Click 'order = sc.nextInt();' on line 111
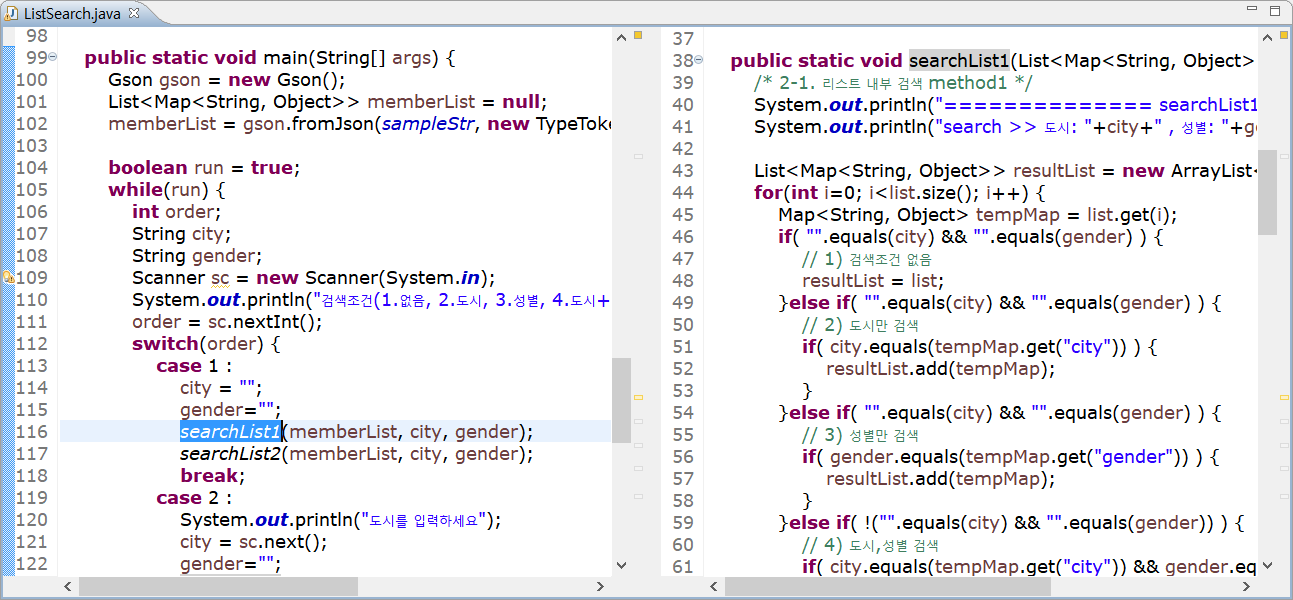Viewport: 1293px width, 600px height. pos(227,321)
